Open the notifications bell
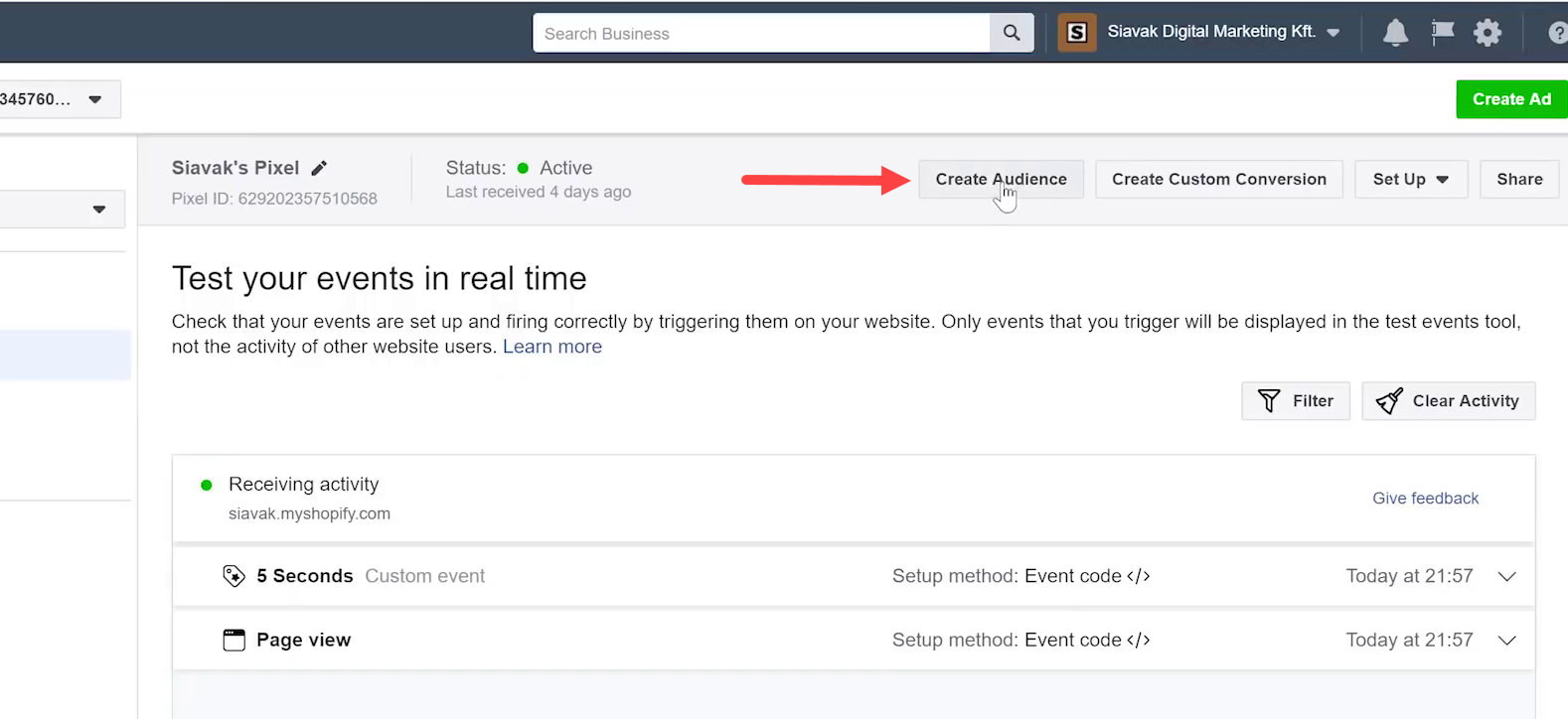 tap(1395, 33)
